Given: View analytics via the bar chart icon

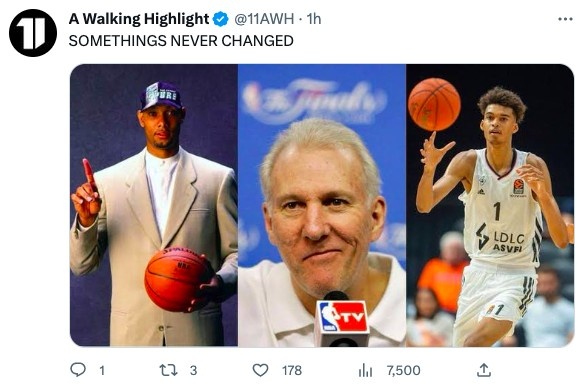Looking at the screenshot, I should pyautogui.click(x=365, y=370).
